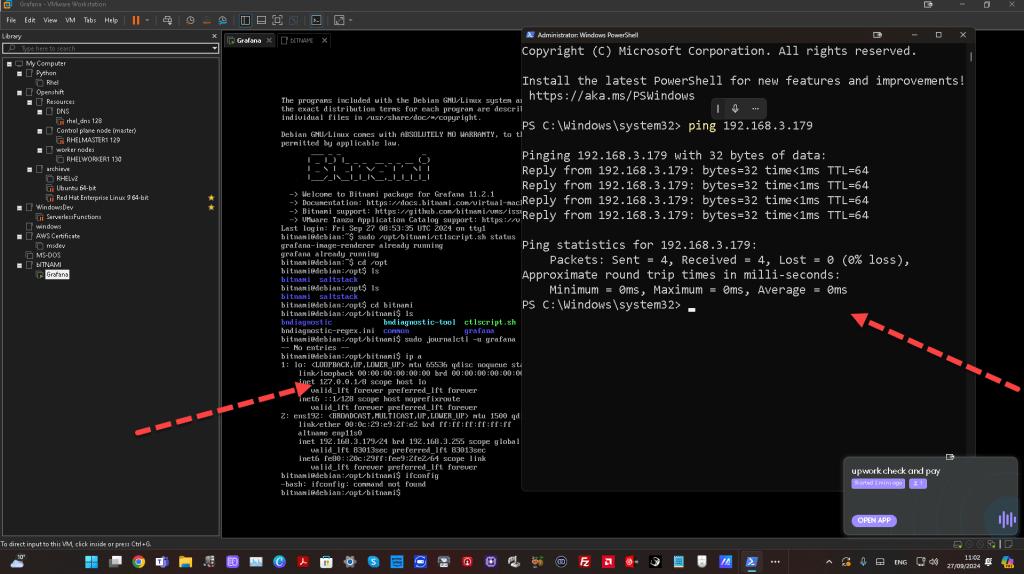Collapse the Resources folder
The width and height of the screenshot is (1024, 574).
point(29,103)
